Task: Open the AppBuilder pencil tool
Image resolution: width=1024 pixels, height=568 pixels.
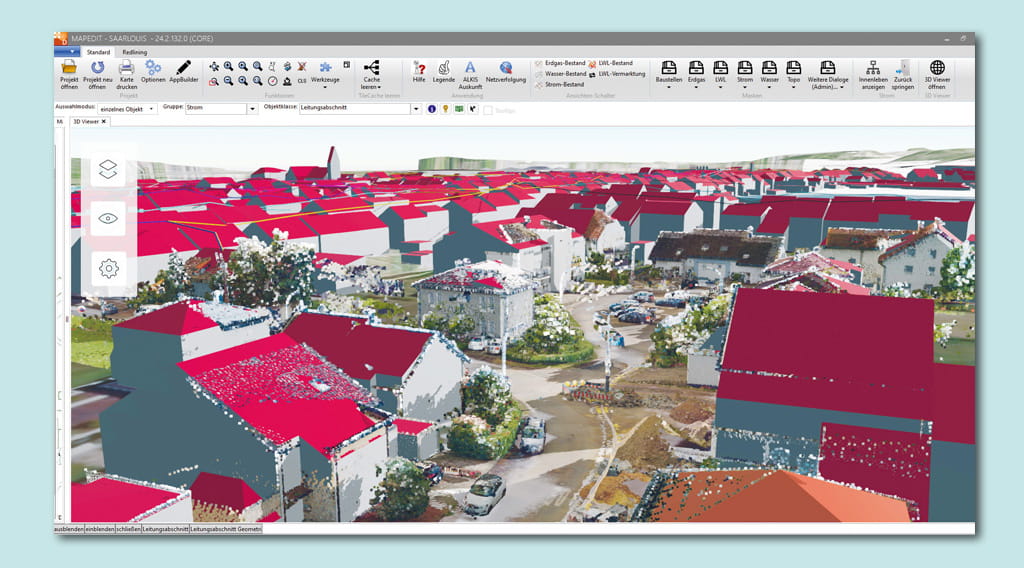Action: click(183, 68)
